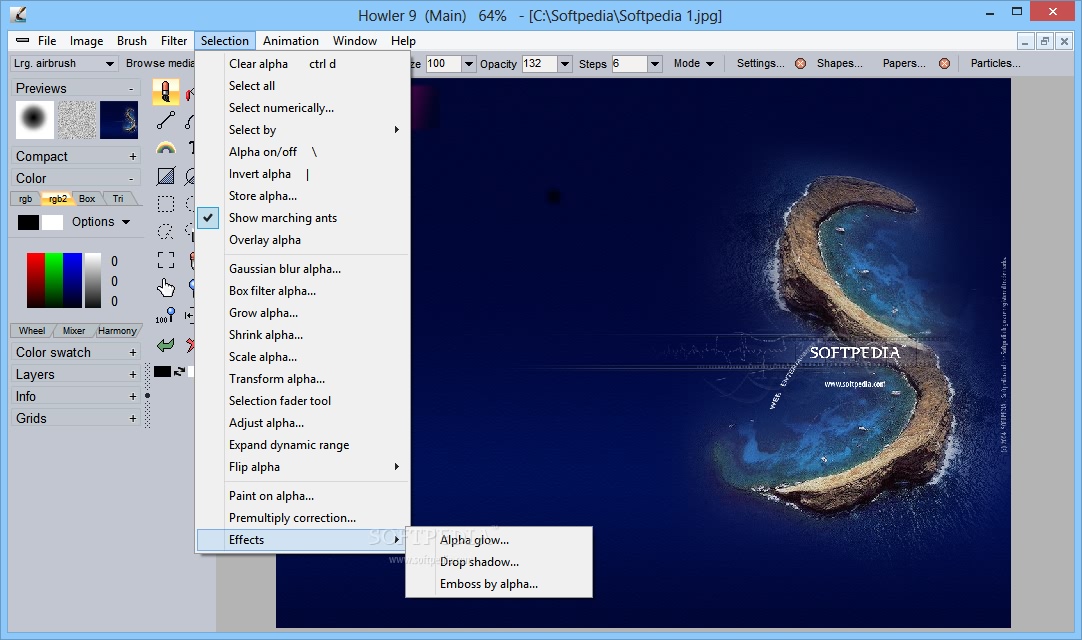This screenshot has height=640, width=1082.
Task: Minimize the inner document window
Action: point(1025,41)
